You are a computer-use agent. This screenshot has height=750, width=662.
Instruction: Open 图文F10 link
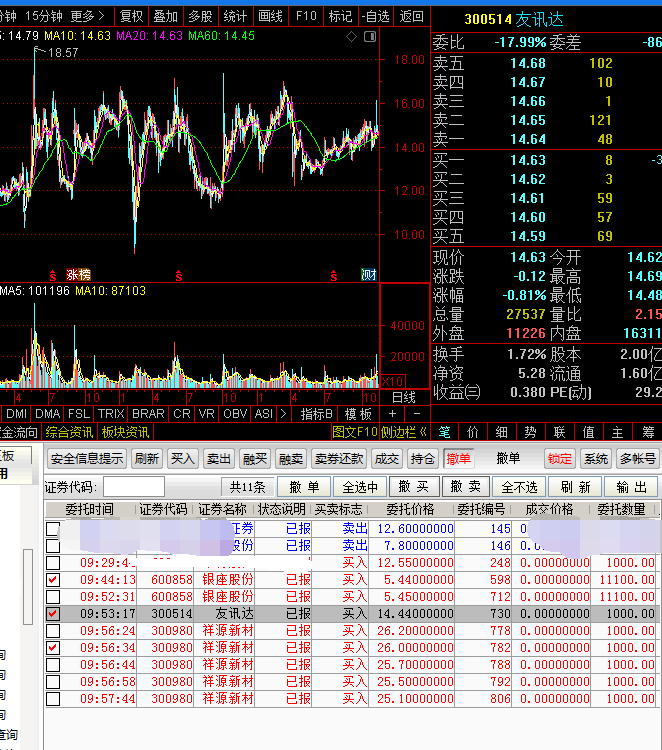tap(355, 432)
